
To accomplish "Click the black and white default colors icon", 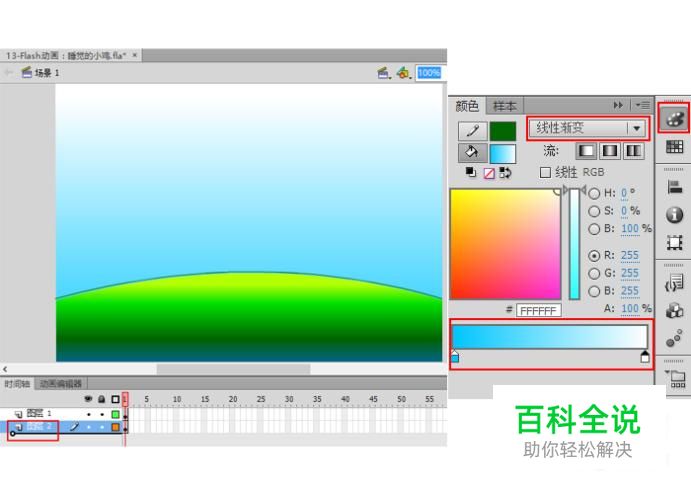I will (x=471, y=172).
